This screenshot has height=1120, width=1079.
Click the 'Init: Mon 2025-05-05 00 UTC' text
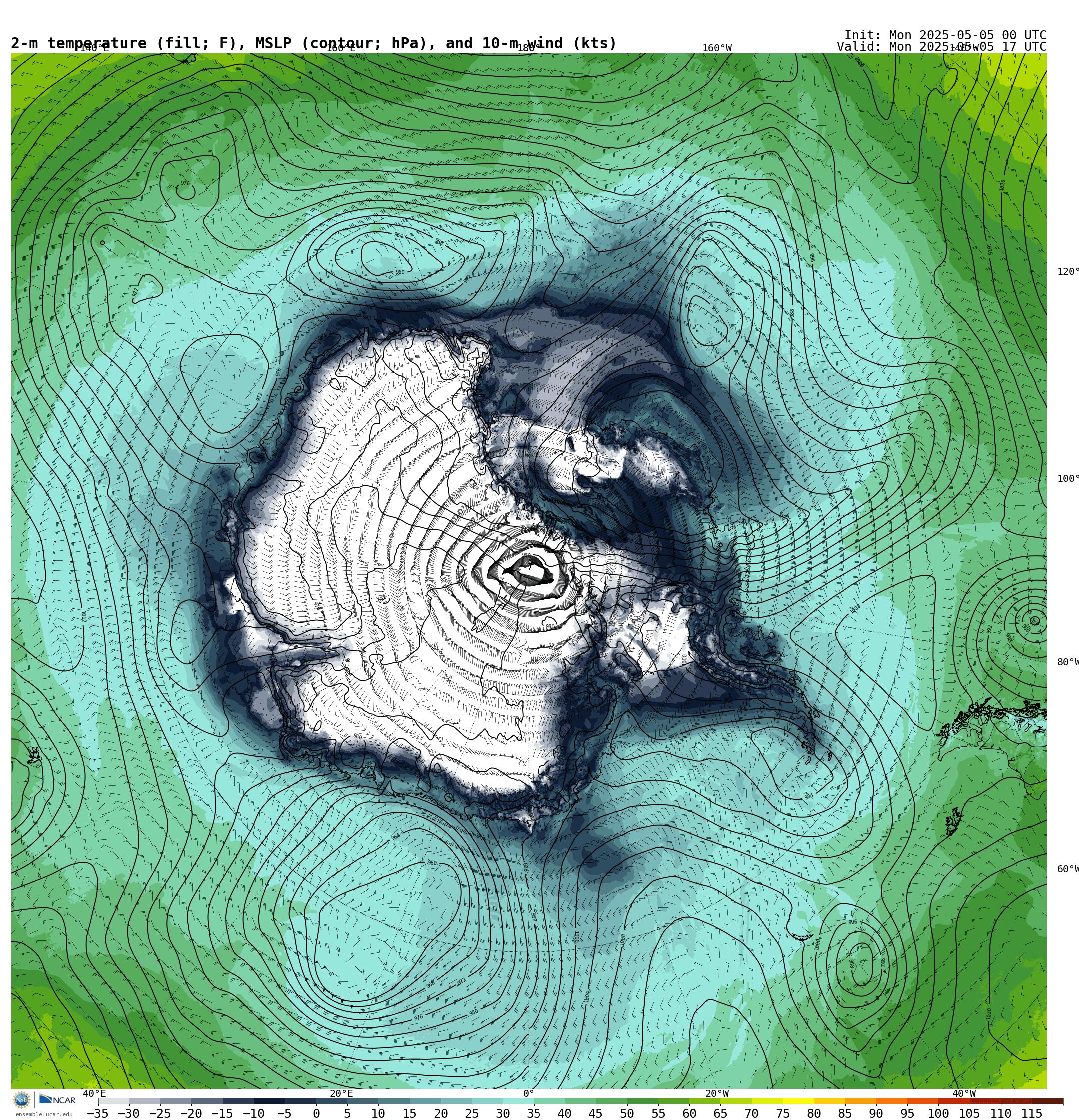click(x=945, y=35)
